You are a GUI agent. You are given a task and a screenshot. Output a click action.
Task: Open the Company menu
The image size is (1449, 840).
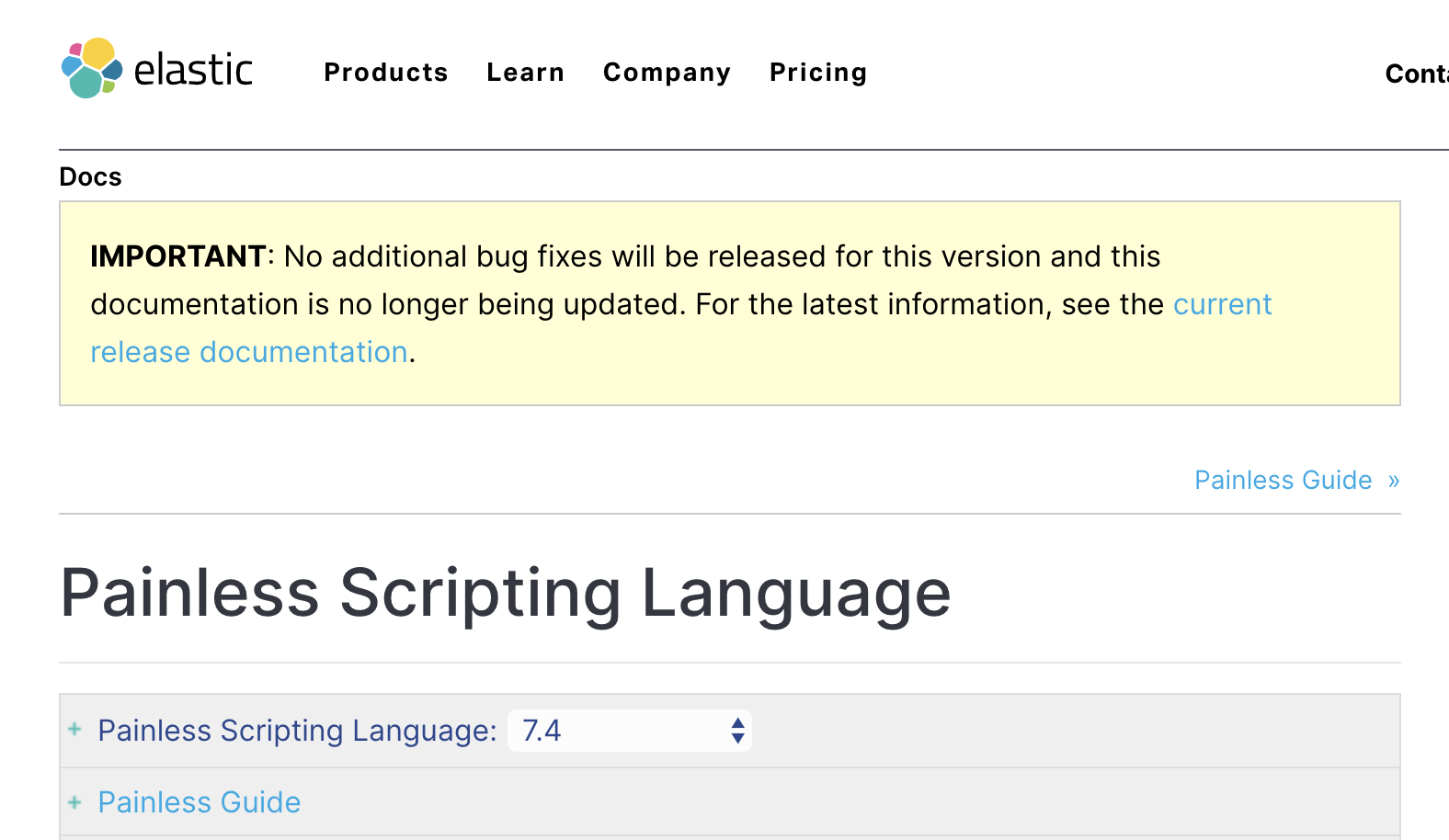click(x=667, y=72)
